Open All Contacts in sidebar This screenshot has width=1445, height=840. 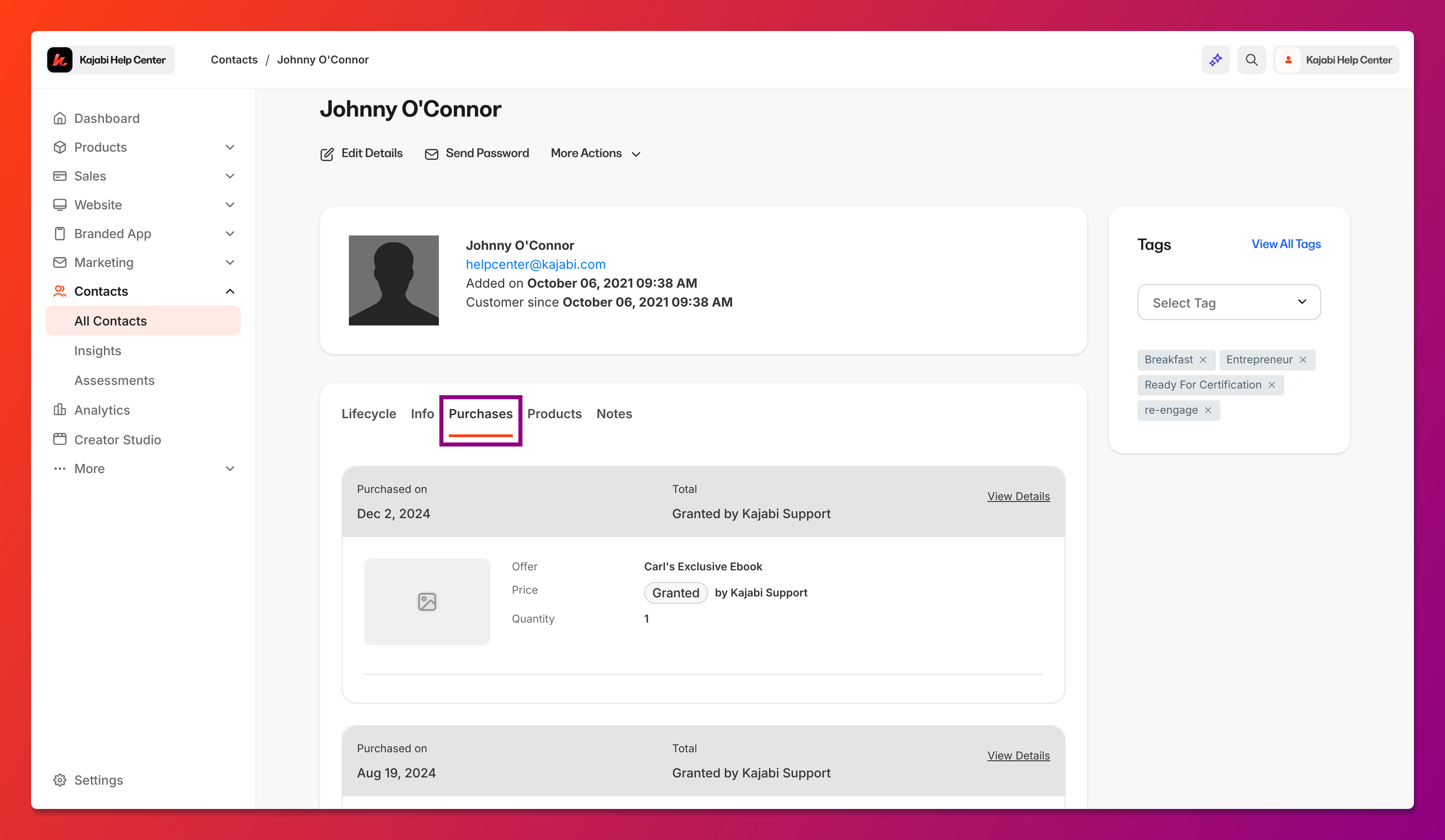(x=143, y=321)
